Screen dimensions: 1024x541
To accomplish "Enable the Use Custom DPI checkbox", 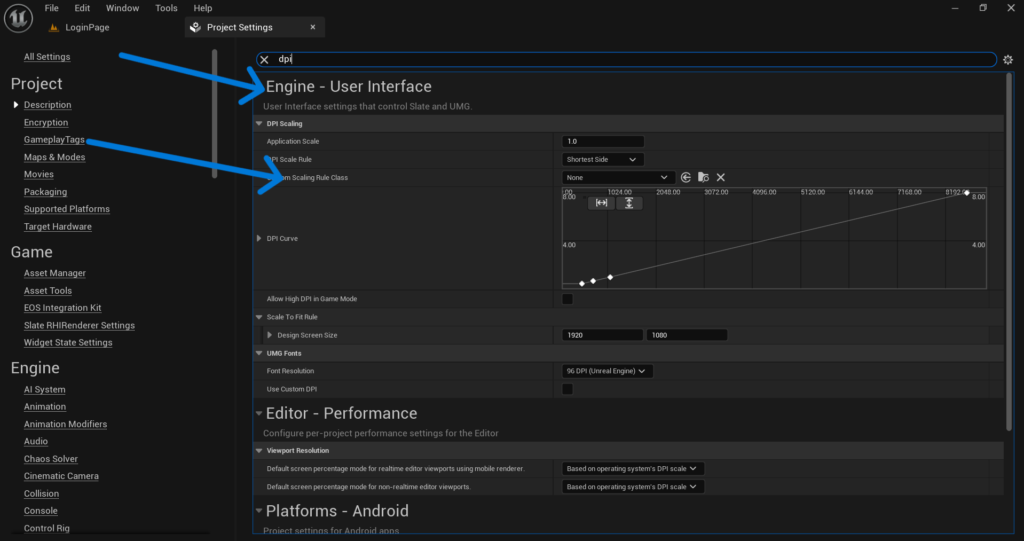I will click(568, 389).
